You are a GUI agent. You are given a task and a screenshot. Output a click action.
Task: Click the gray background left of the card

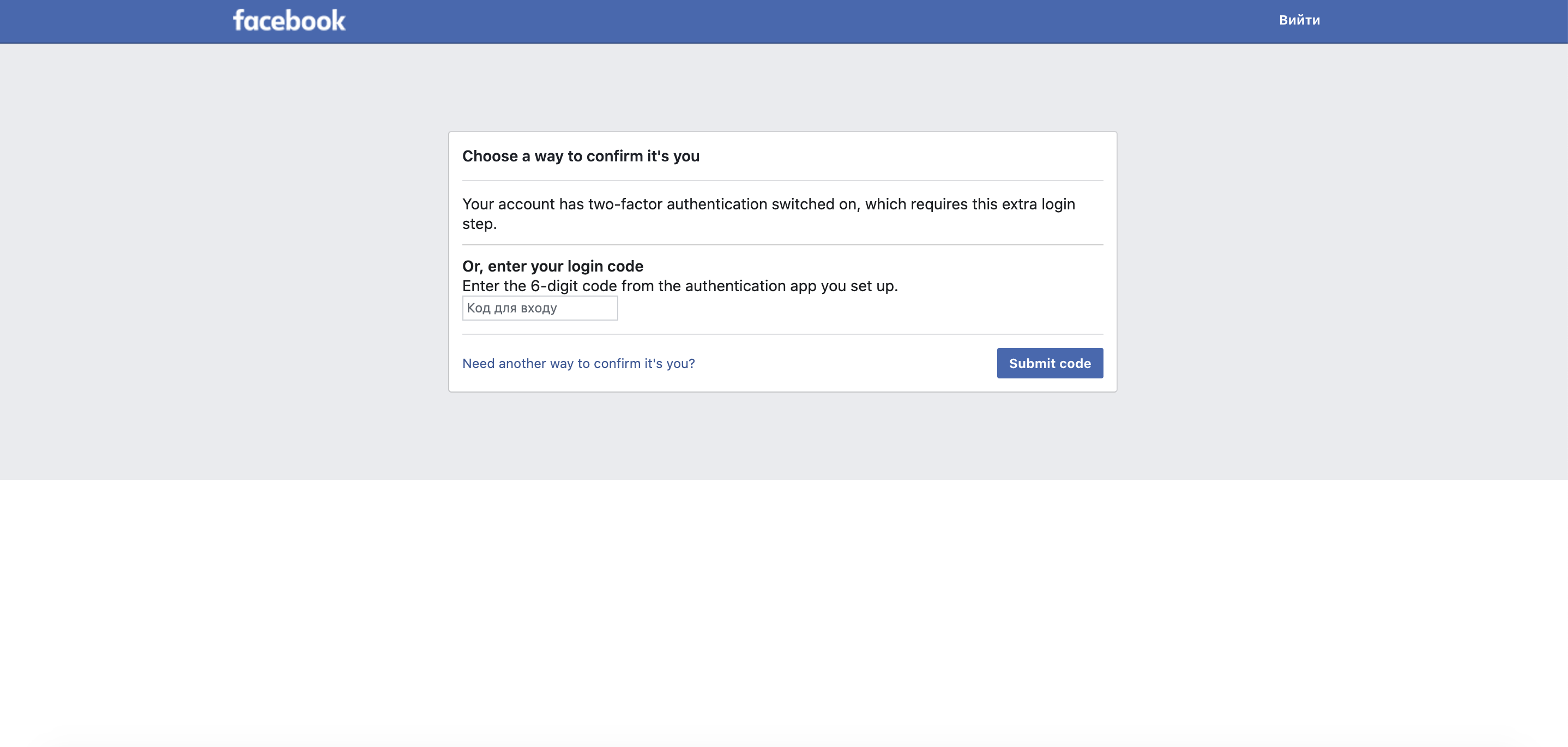[225, 262]
